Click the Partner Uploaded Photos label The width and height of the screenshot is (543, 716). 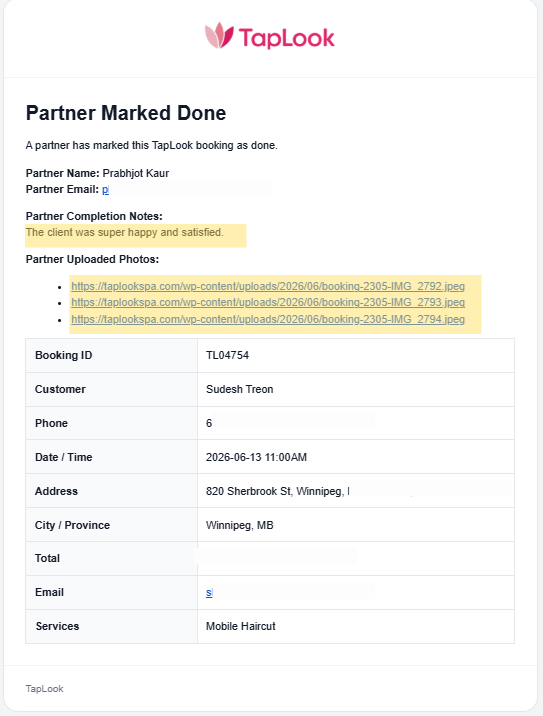[x=92, y=259]
